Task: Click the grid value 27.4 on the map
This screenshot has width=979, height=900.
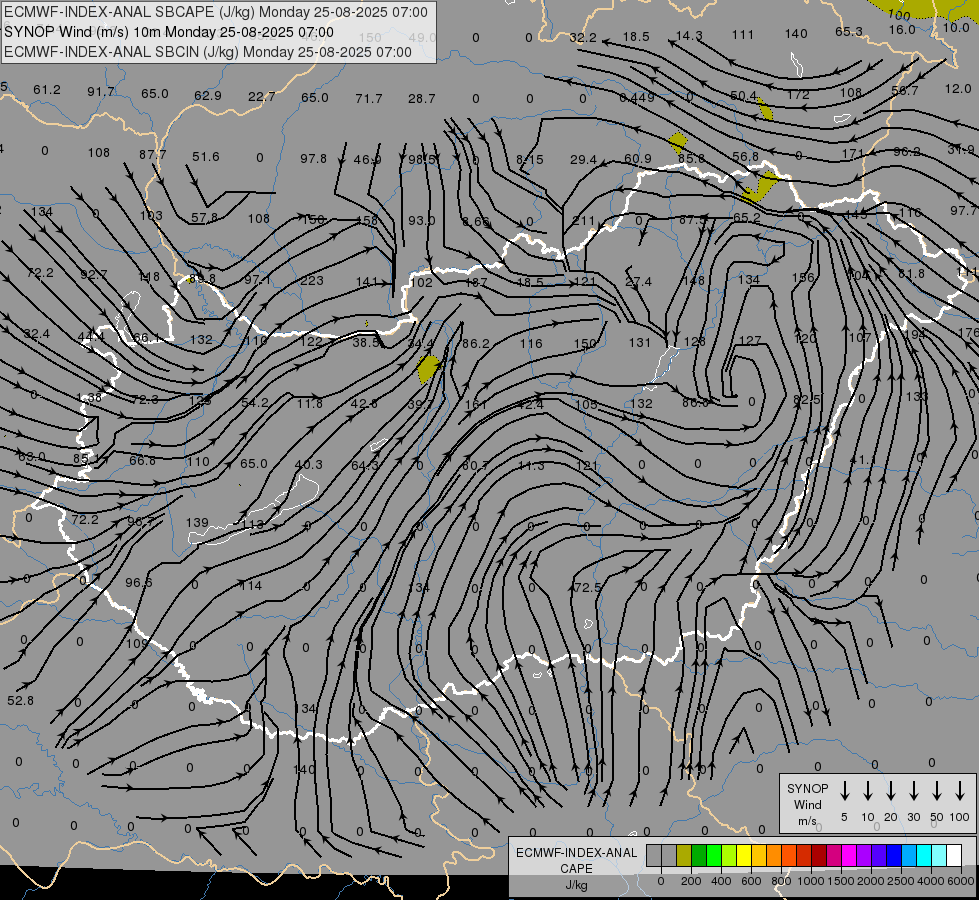Action: (x=638, y=282)
